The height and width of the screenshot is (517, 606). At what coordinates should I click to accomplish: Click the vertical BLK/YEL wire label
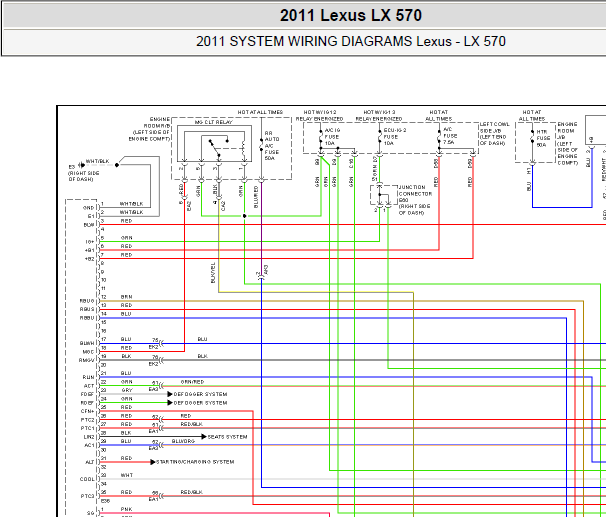[213, 272]
